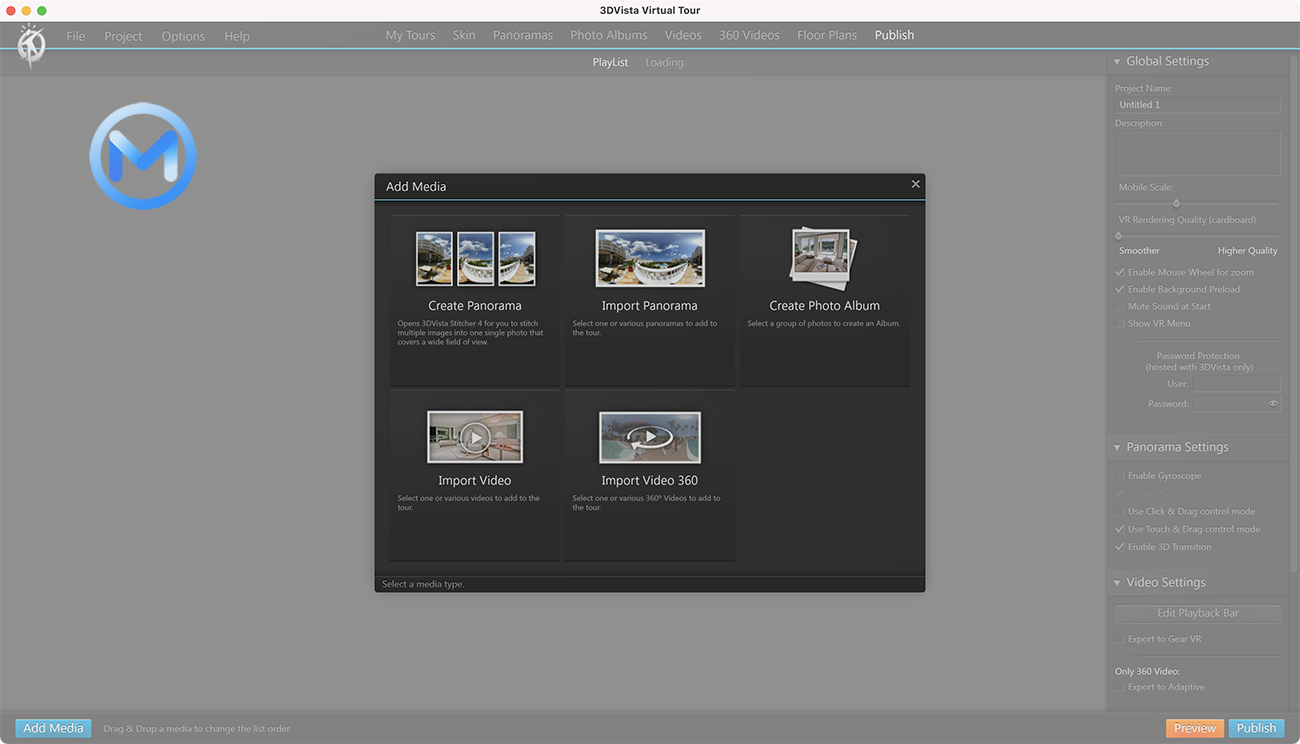Click the Import Panorama thumbnail image
Viewport: 1300px width, 744px height.
(x=650, y=258)
